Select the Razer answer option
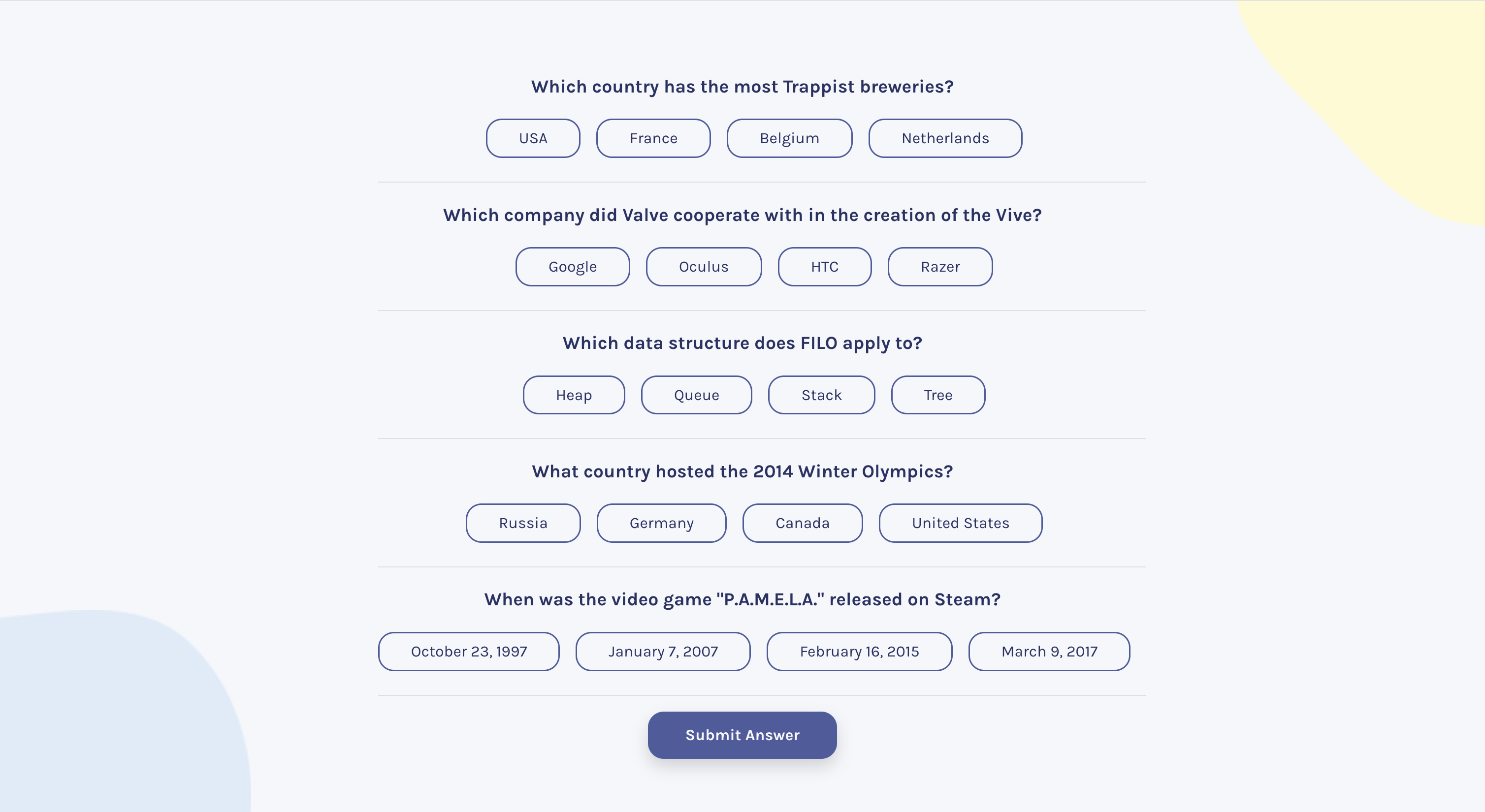Viewport: 1485px width, 812px height. pyautogui.click(x=939, y=267)
